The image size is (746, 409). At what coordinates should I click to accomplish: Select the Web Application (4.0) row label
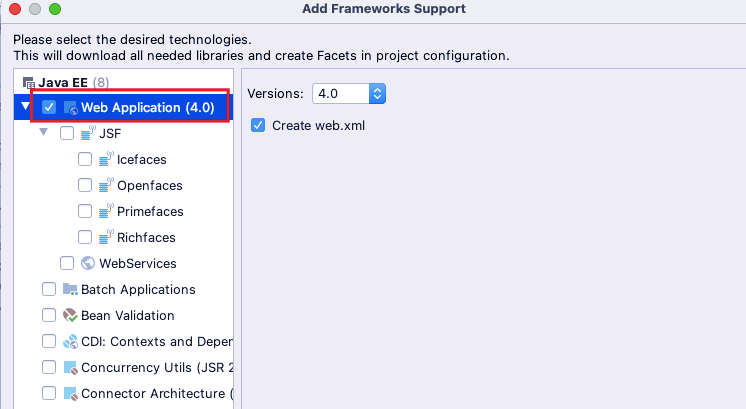(x=147, y=107)
